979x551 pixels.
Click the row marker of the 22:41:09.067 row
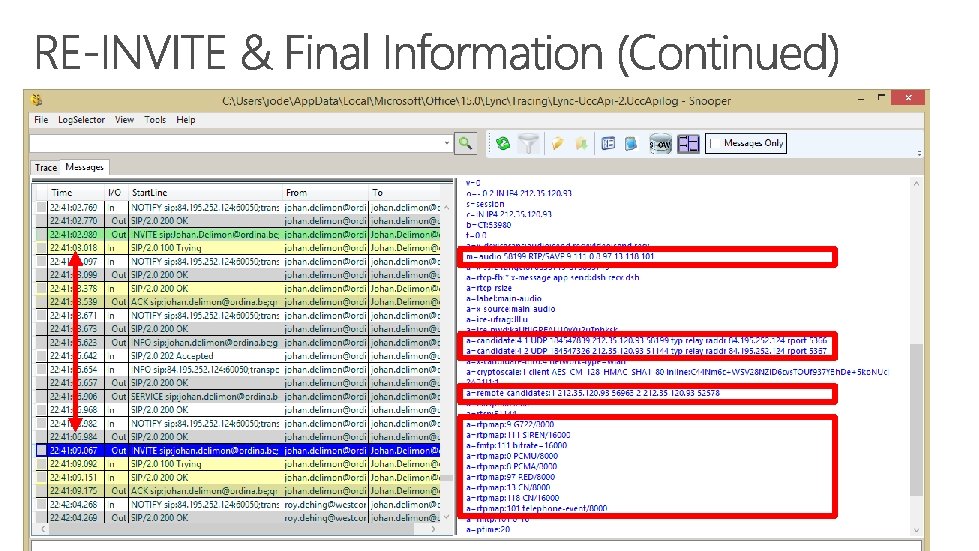[x=41, y=451]
